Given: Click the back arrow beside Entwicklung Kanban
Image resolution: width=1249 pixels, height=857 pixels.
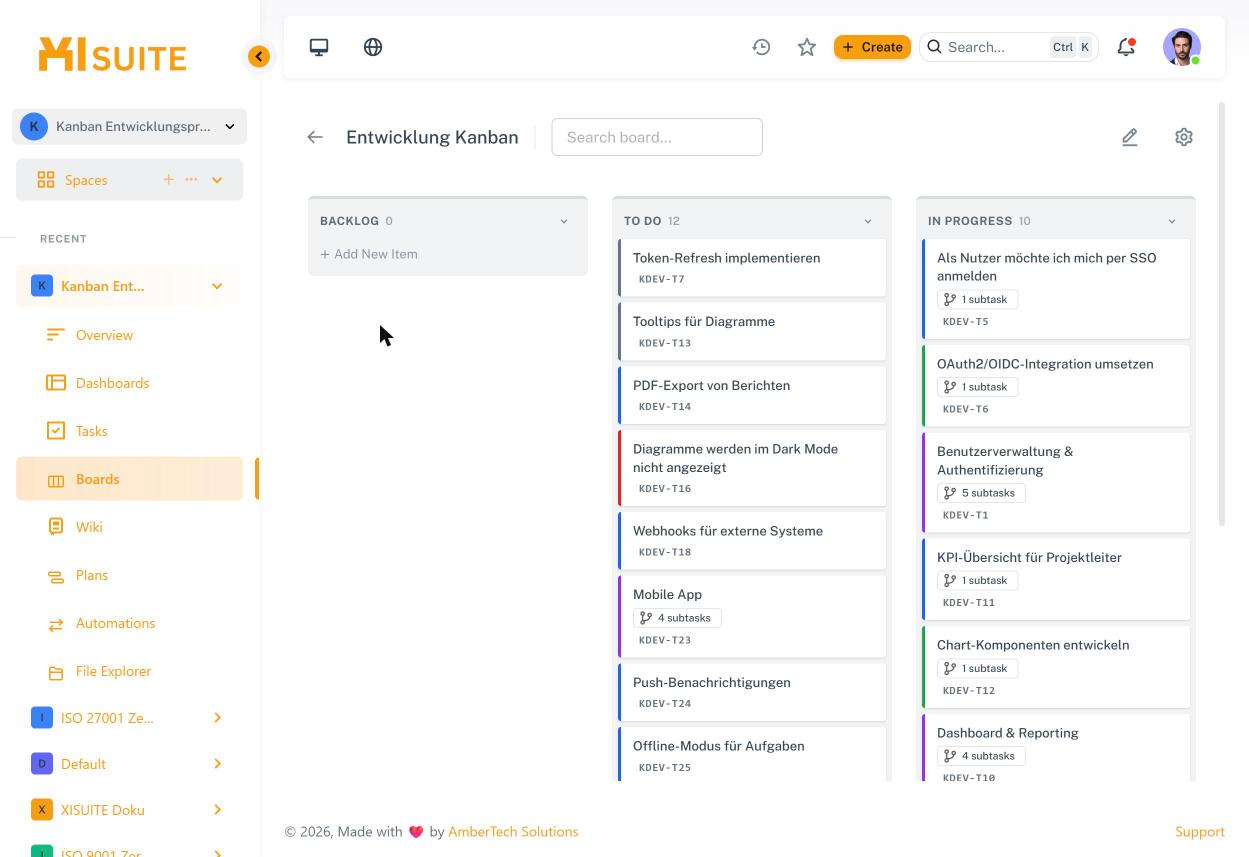Looking at the screenshot, I should click(x=315, y=137).
